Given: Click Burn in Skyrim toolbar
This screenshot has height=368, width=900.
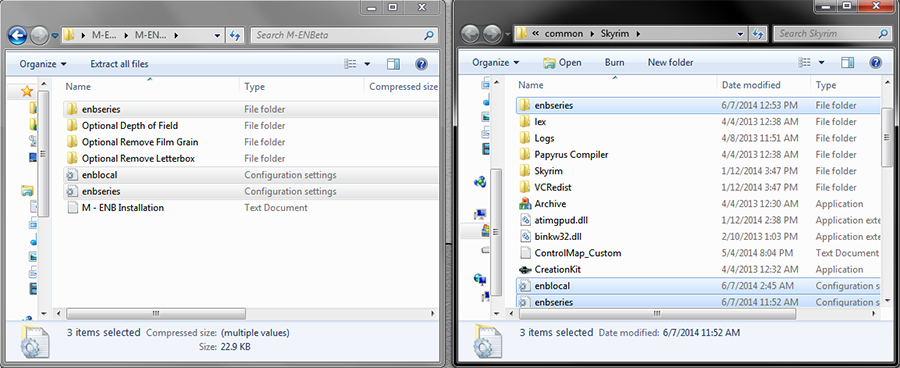Looking at the screenshot, I should 614,63.
